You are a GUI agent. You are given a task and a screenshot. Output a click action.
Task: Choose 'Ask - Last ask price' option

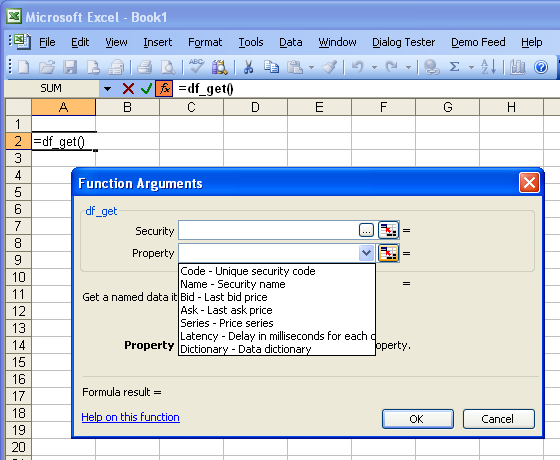click(x=277, y=310)
